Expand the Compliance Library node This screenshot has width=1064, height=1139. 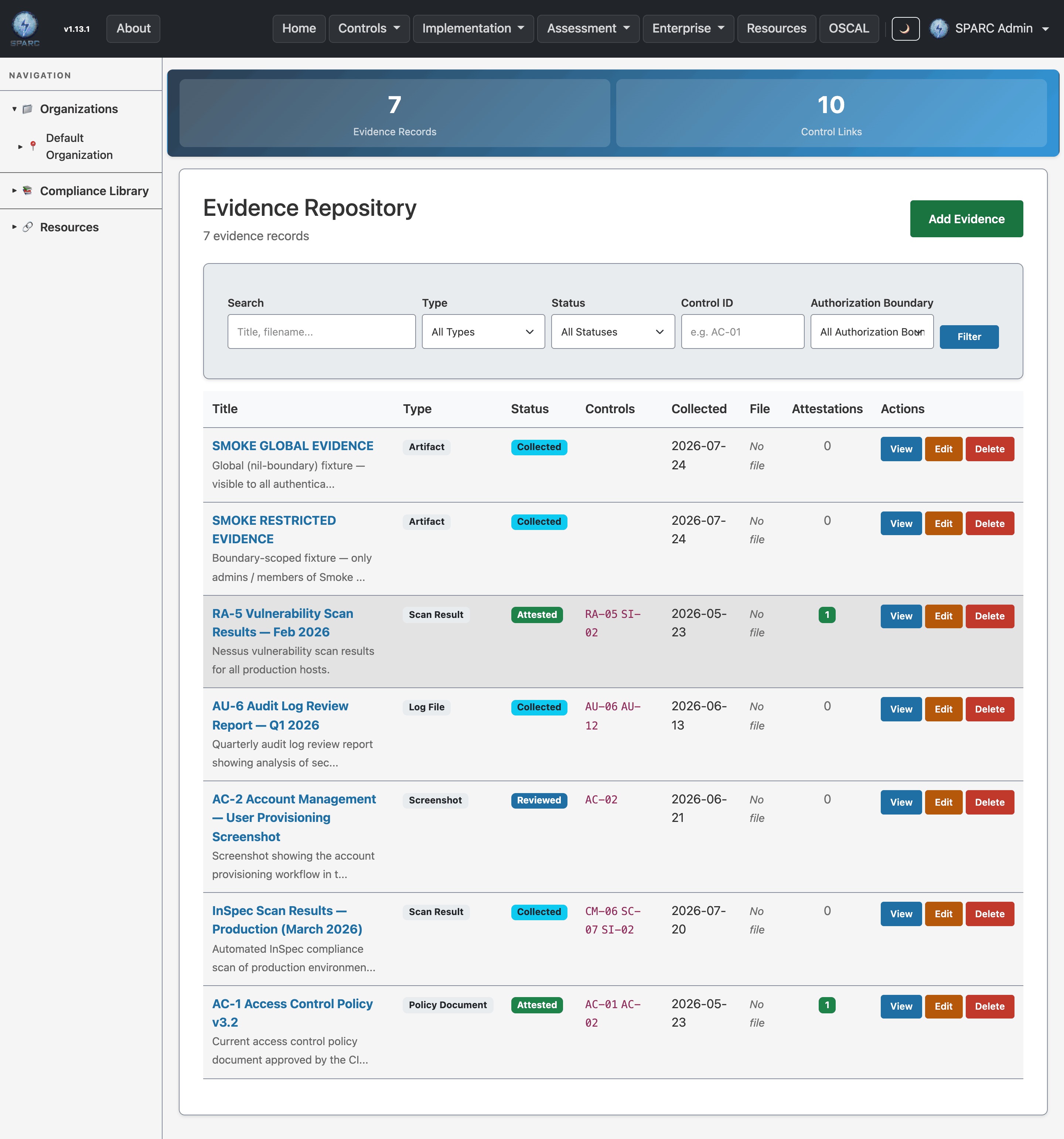[x=14, y=190]
